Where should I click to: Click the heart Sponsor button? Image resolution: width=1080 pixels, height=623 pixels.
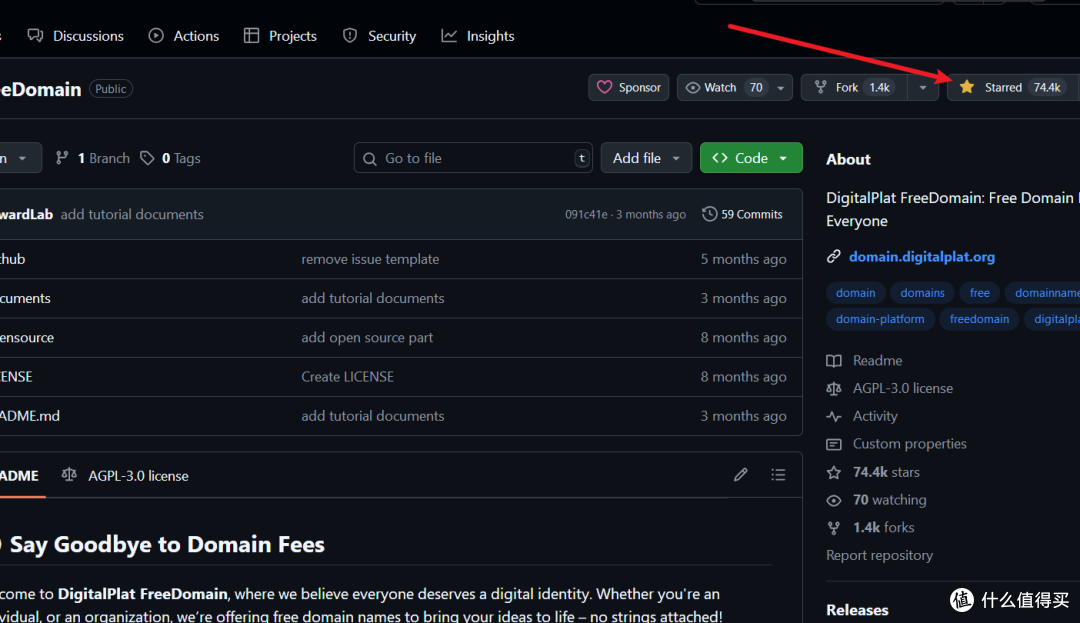click(x=629, y=88)
